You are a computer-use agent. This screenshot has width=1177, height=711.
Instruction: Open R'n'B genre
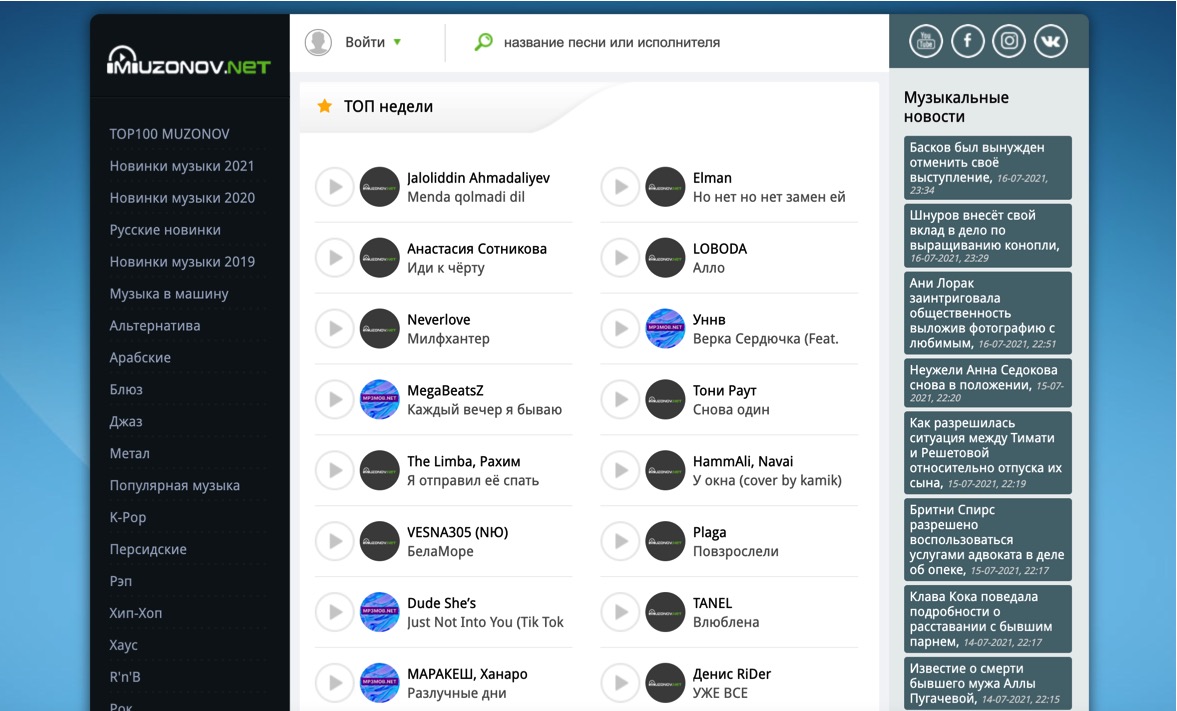(125, 676)
